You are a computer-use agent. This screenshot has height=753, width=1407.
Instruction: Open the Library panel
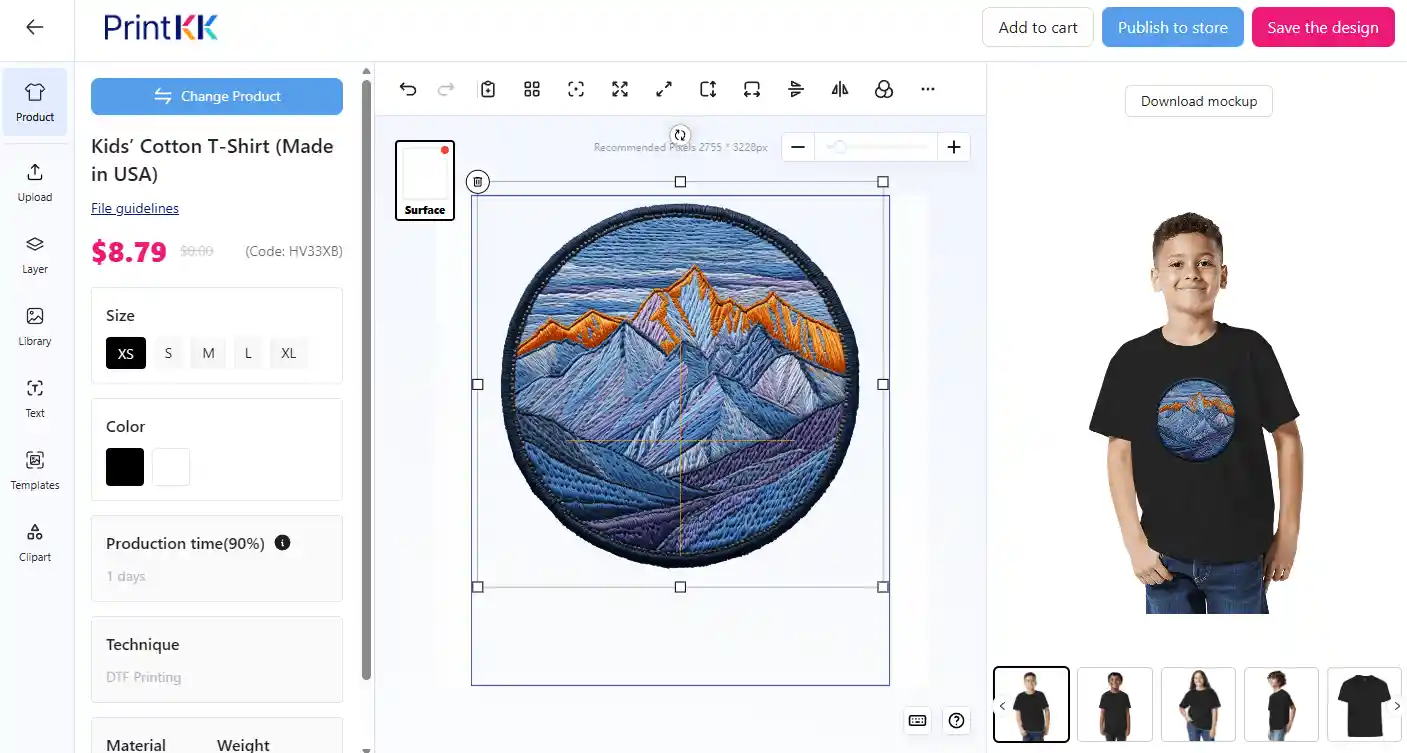35,326
